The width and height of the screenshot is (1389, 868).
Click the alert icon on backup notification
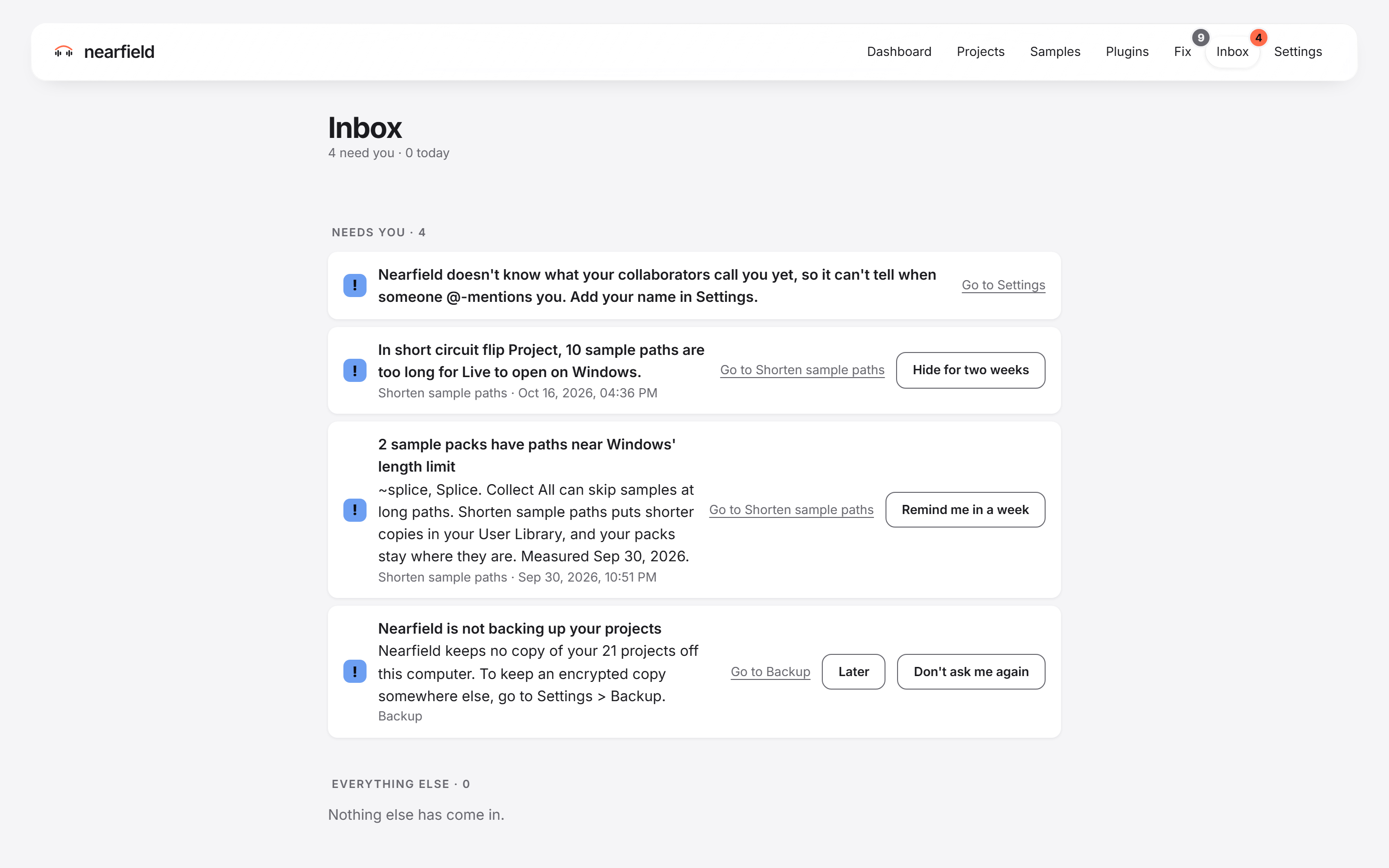tap(354, 672)
